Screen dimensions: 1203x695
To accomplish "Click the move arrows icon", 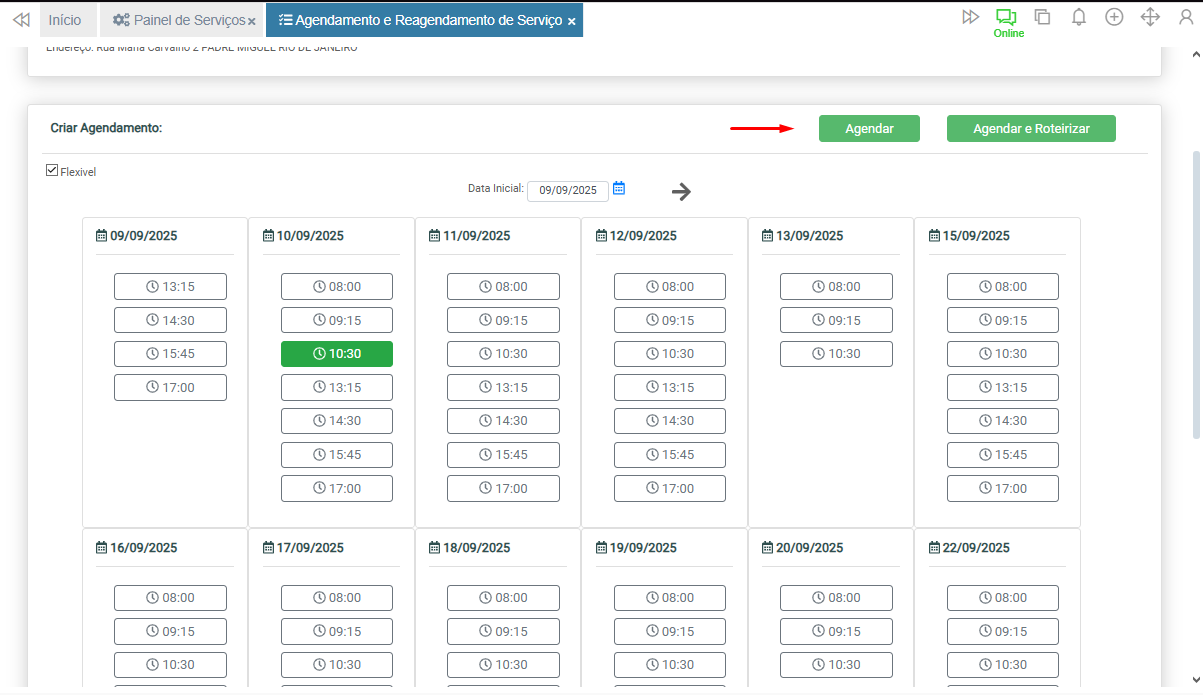I will [x=1150, y=17].
